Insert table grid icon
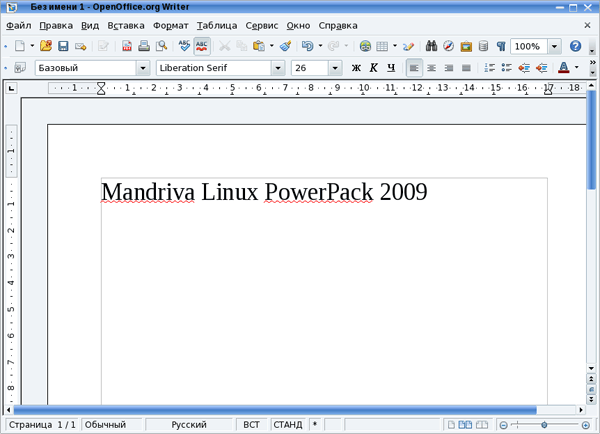Image resolution: width=600 pixels, height=434 pixels. [x=382, y=46]
